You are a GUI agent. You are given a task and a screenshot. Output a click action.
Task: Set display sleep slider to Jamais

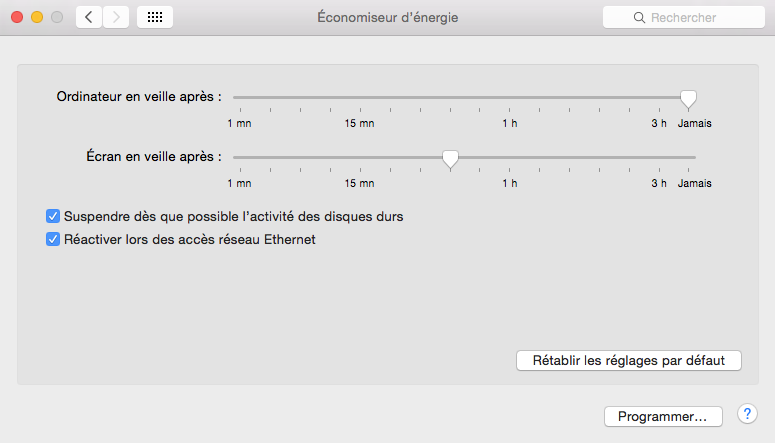pyautogui.click(x=689, y=157)
